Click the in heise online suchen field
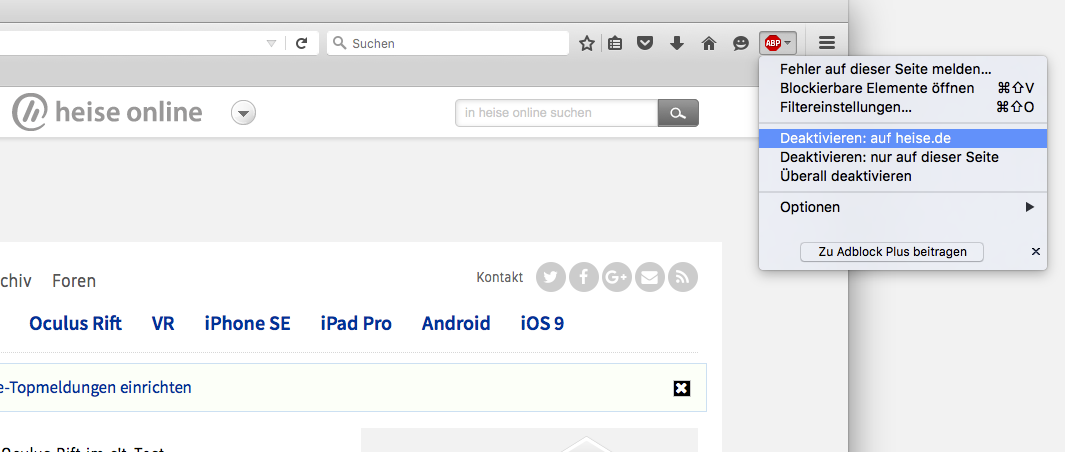 [x=556, y=113]
